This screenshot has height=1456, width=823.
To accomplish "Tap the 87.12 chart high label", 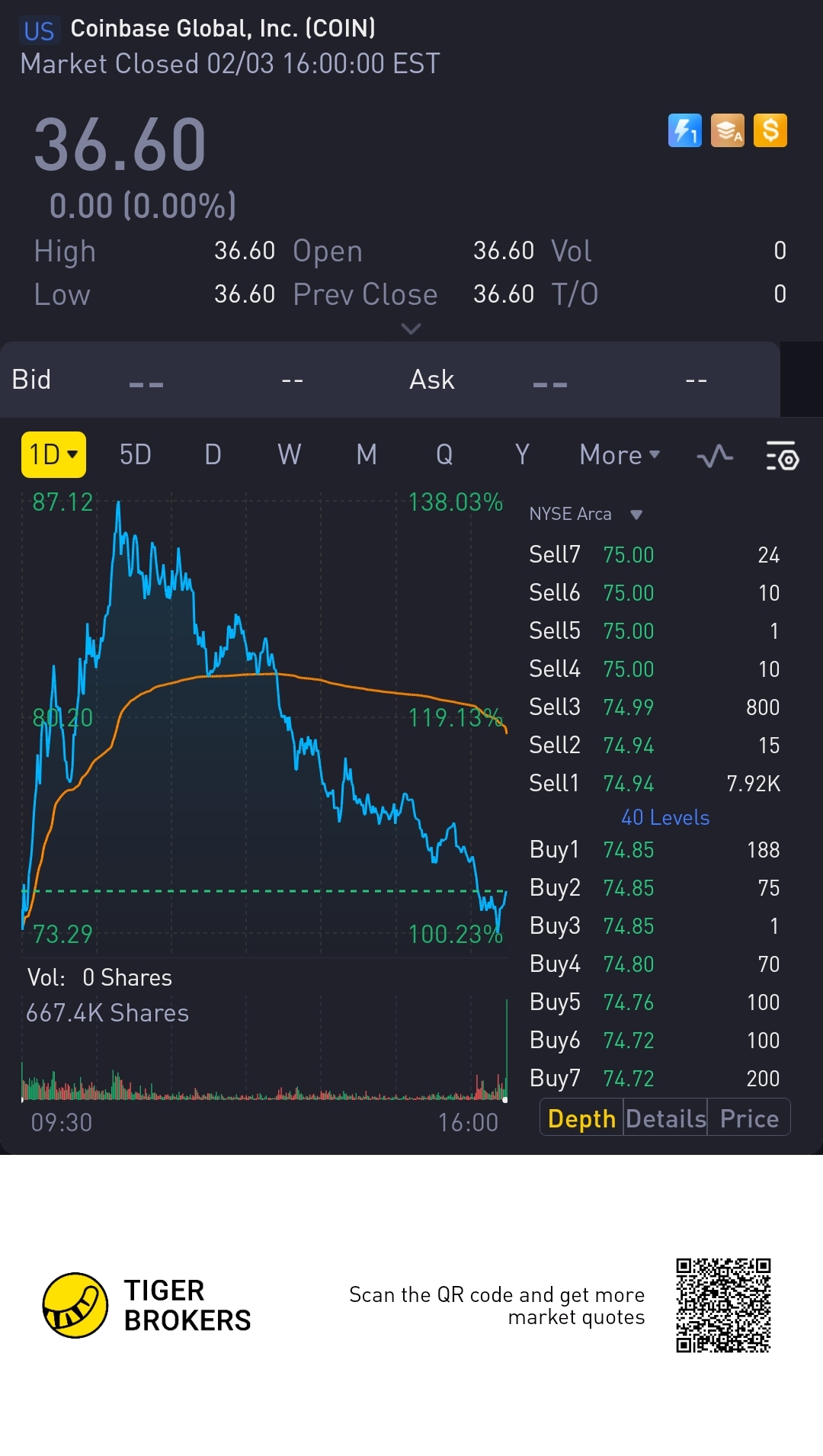I will [62, 502].
